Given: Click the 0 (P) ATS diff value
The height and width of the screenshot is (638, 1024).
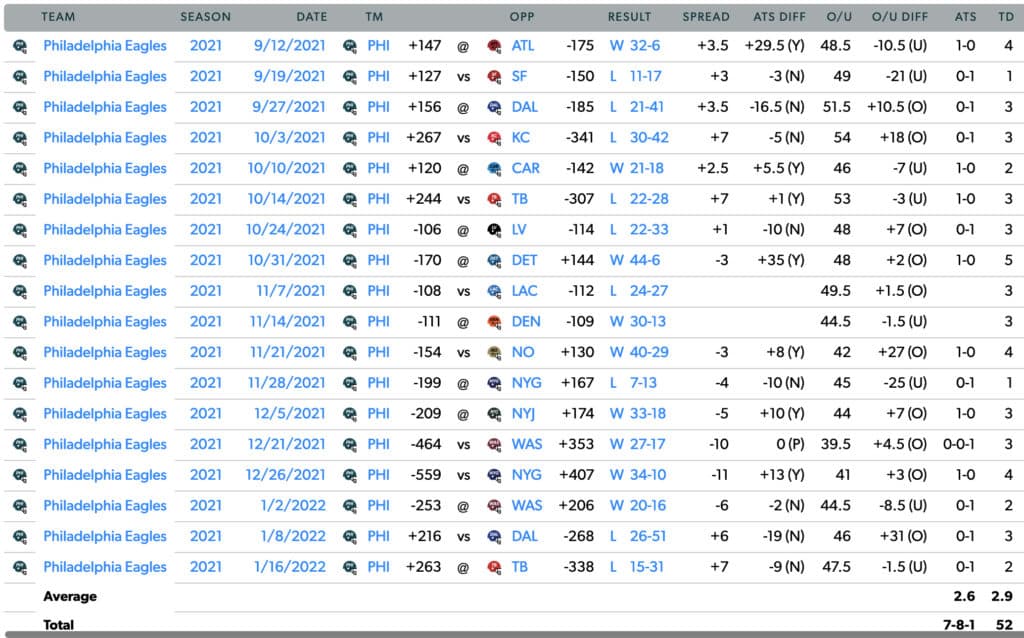Looking at the screenshot, I should (790, 445).
